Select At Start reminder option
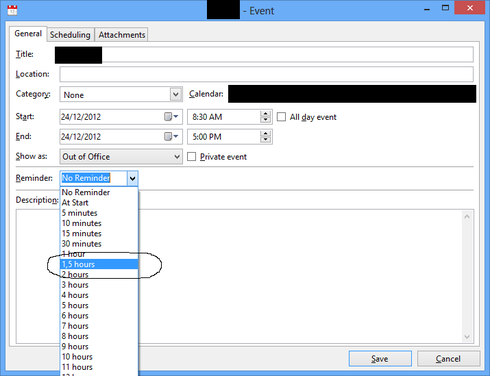Image resolution: width=490 pixels, height=376 pixels. (x=99, y=203)
